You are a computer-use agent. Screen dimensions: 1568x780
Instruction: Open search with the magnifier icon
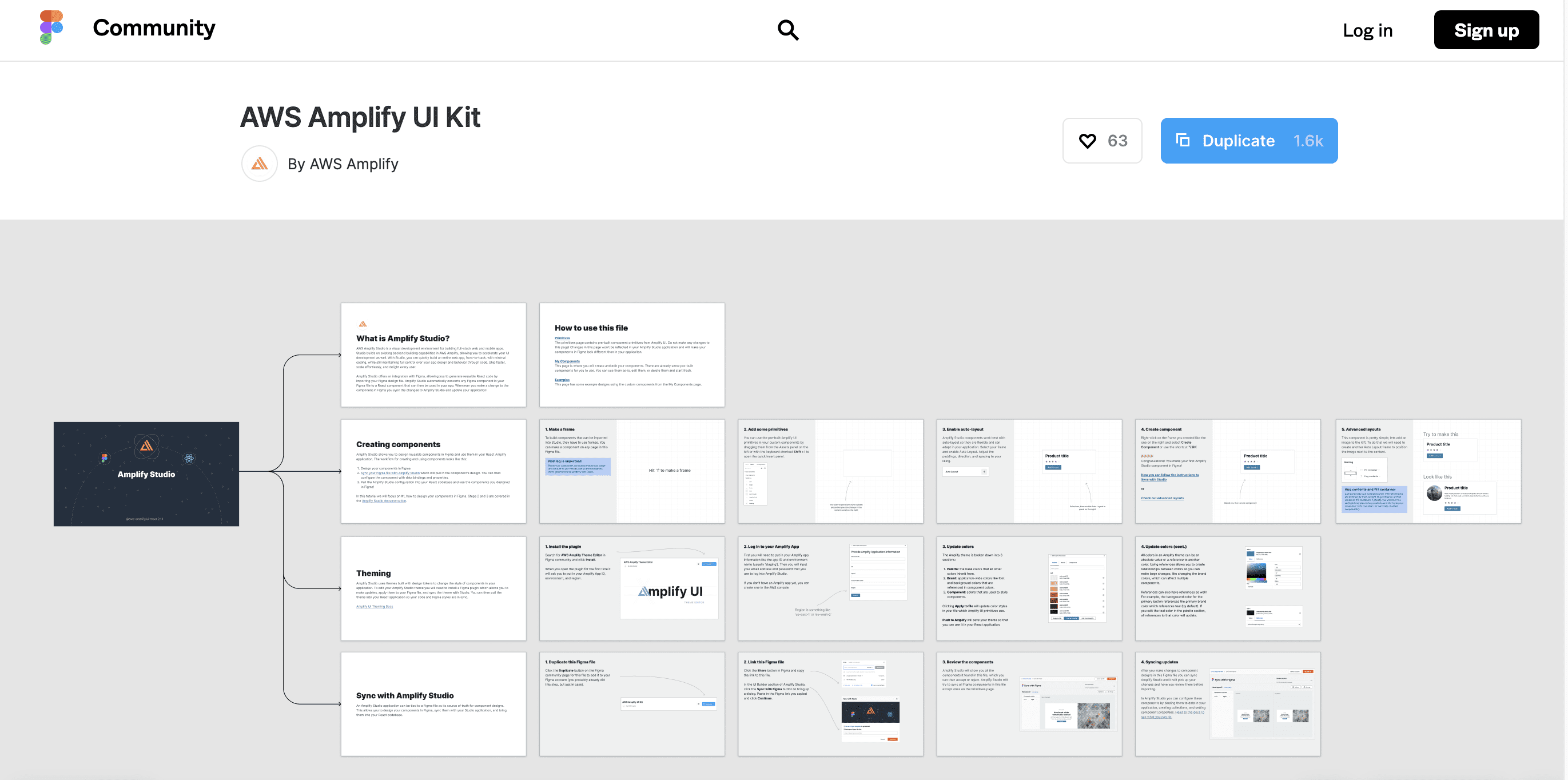787,29
